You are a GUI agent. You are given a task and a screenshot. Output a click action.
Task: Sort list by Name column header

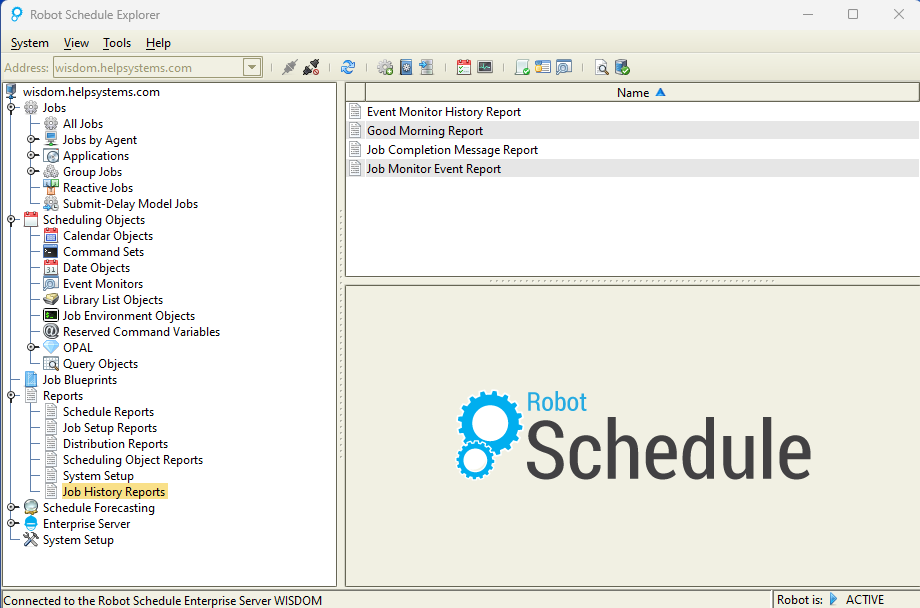[641, 93]
